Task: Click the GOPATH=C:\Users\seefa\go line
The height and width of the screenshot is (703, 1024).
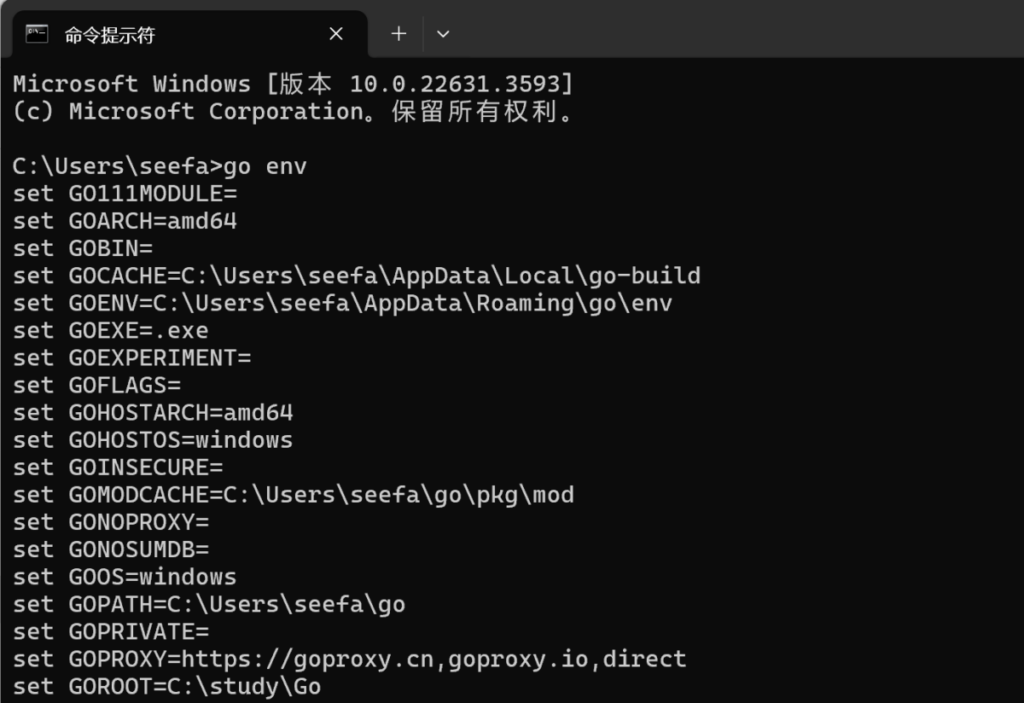Action: (209, 605)
